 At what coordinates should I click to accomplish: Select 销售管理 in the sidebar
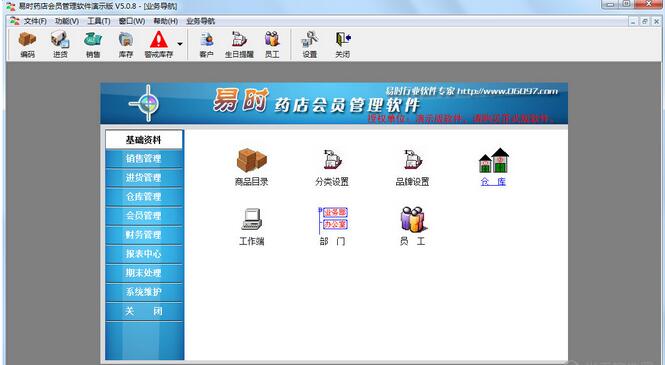tap(144, 159)
